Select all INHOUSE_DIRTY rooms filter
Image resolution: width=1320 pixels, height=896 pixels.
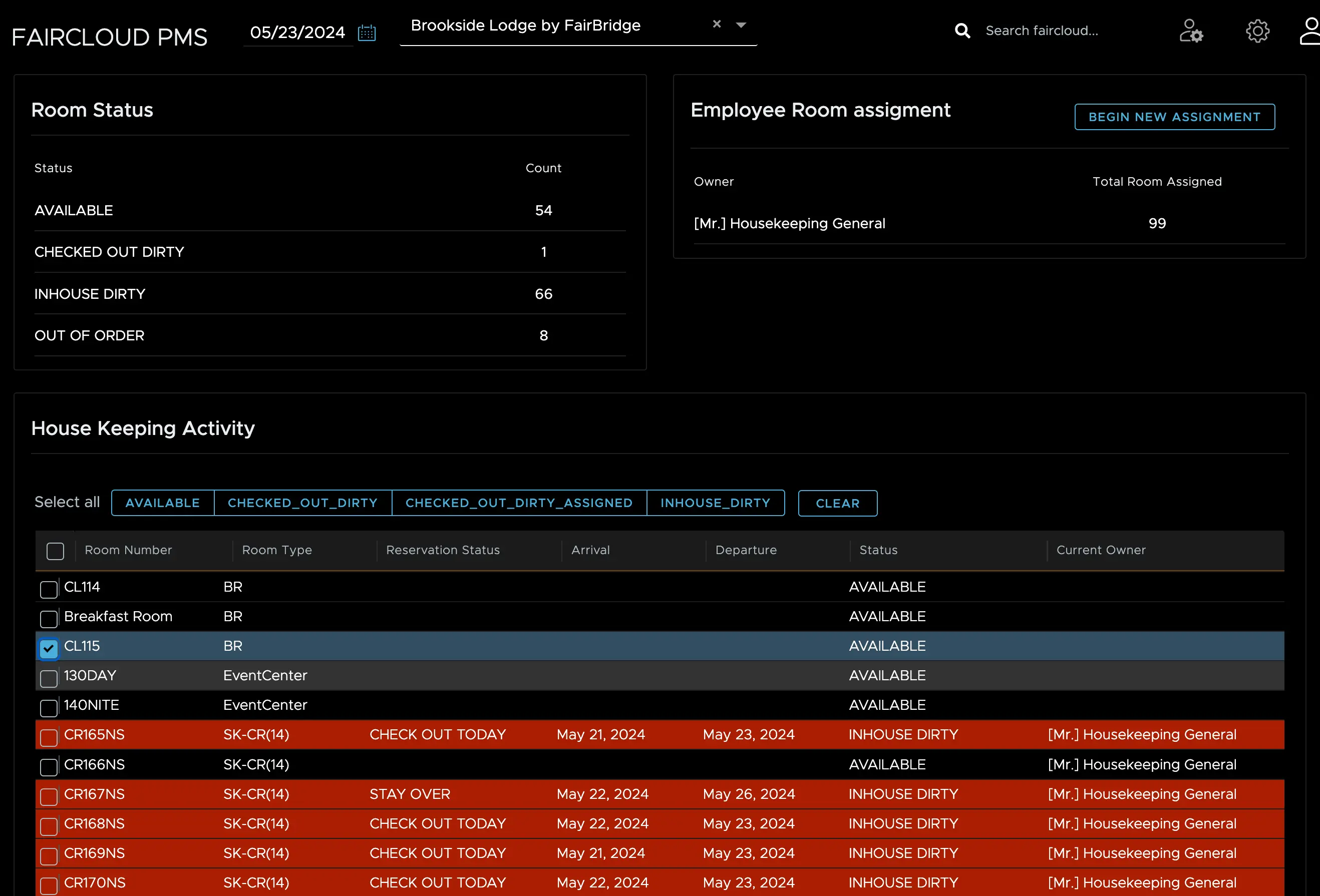click(715, 503)
